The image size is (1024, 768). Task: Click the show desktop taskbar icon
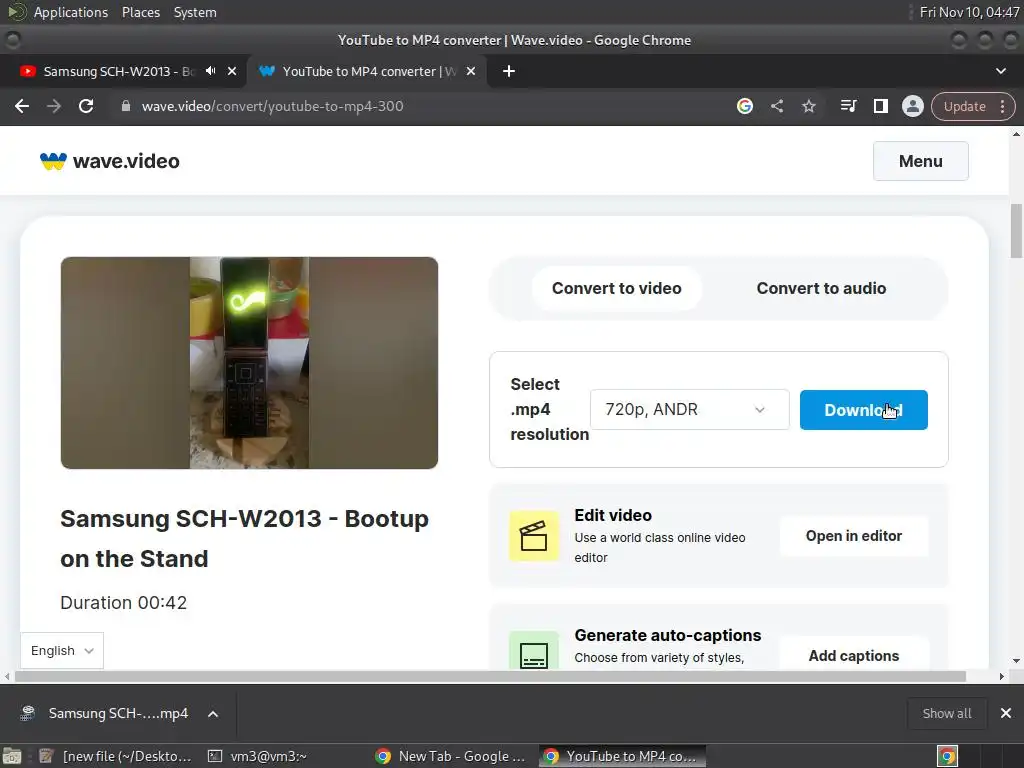pyautogui.click(x=12, y=756)
